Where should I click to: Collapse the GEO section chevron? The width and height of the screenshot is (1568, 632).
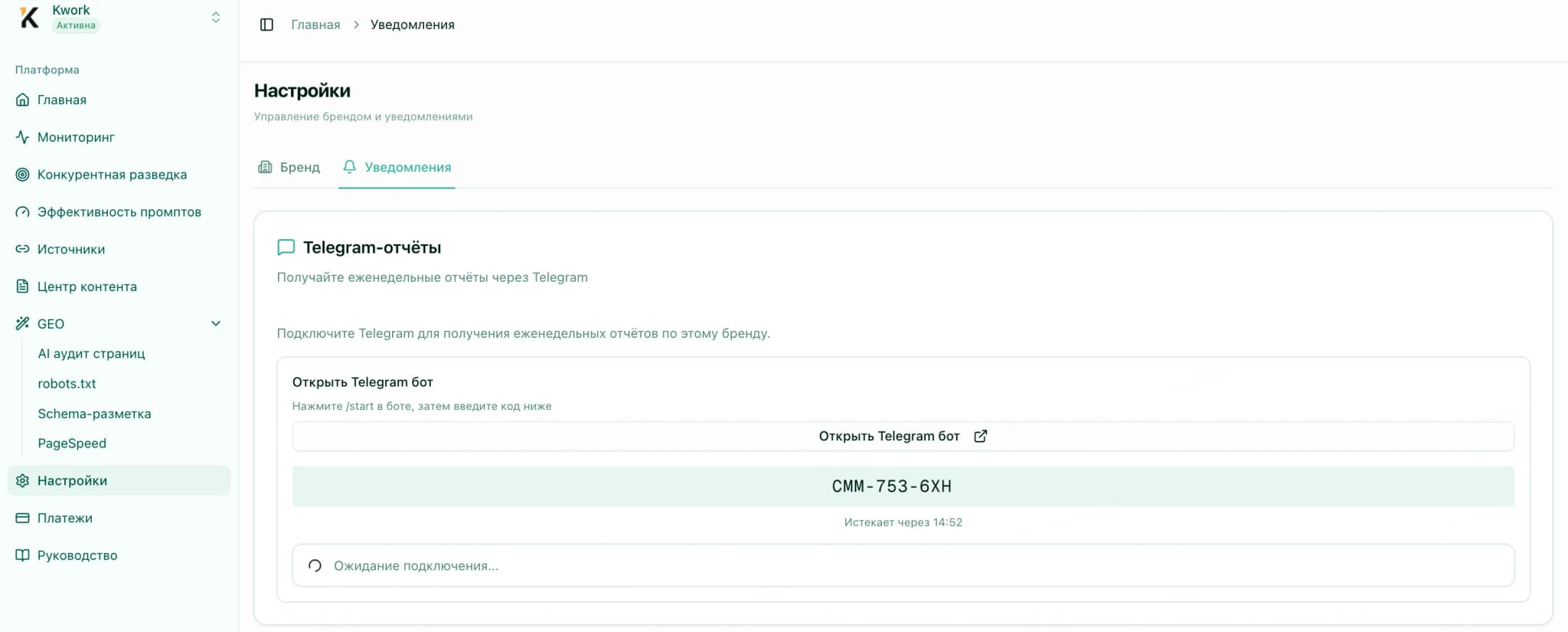[216, 323]
